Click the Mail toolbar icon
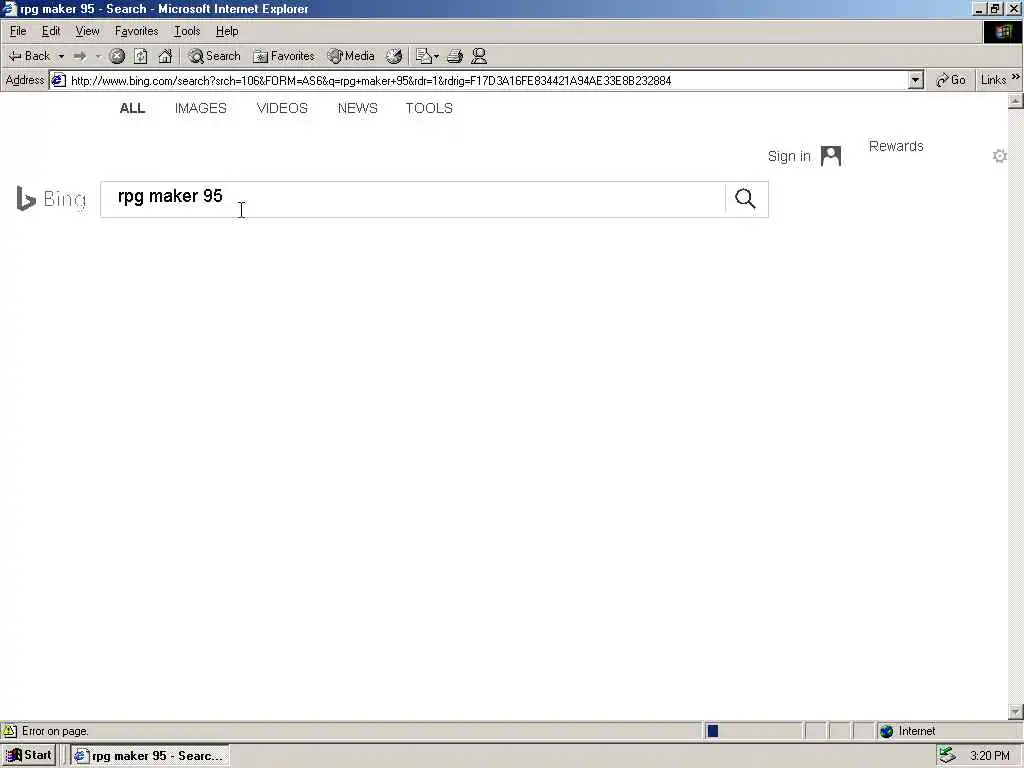This screenshot has height=768, width=1024. pos(424,56)
